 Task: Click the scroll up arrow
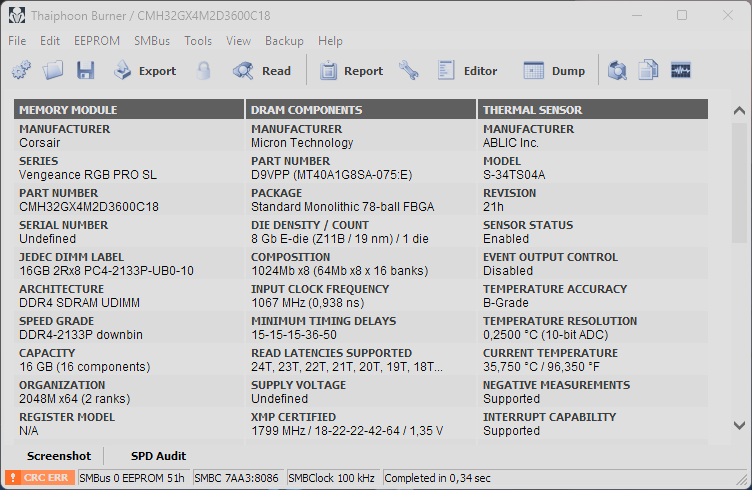point(739,111)
